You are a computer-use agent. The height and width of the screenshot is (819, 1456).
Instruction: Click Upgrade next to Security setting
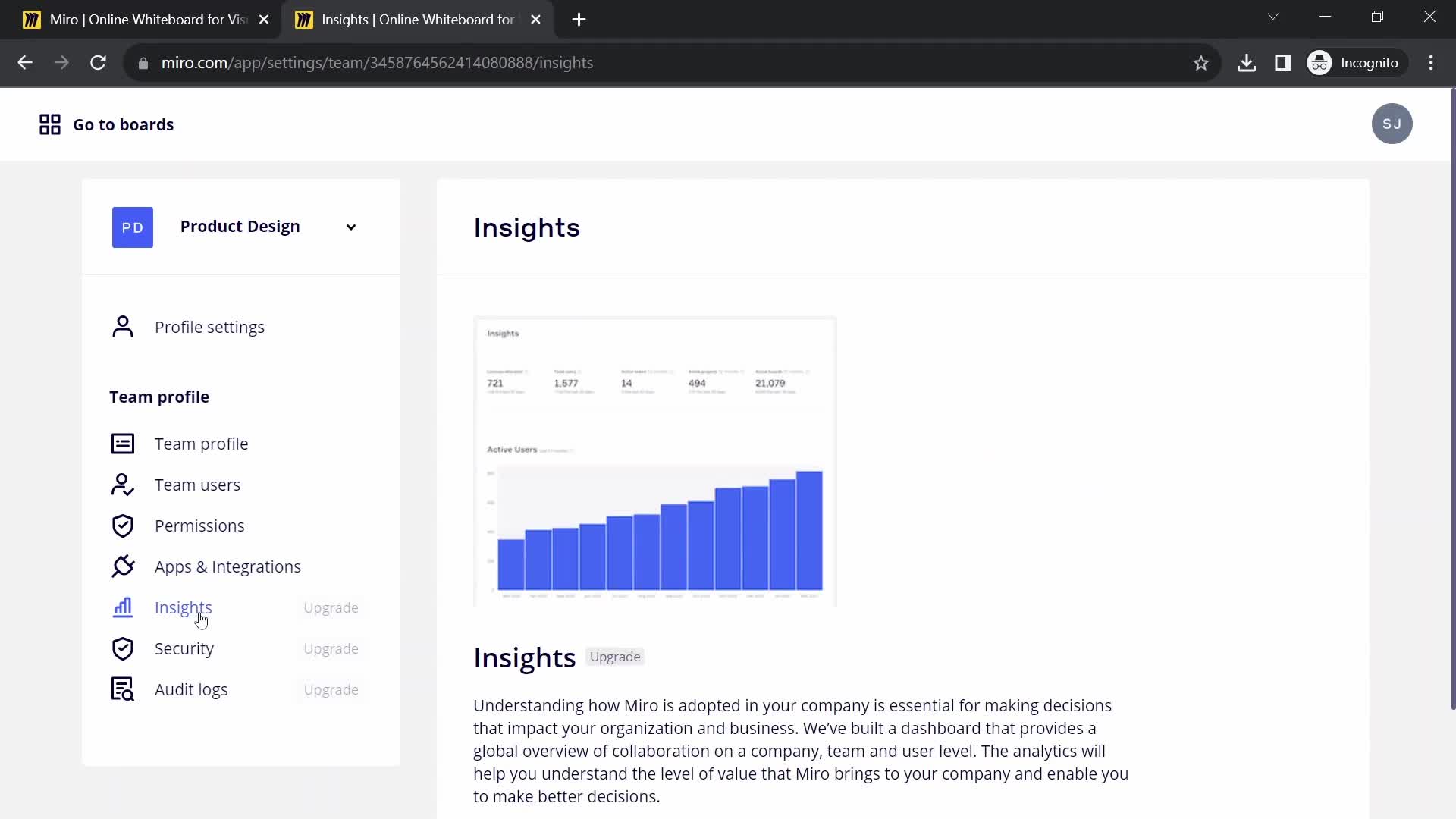point(331,648)
